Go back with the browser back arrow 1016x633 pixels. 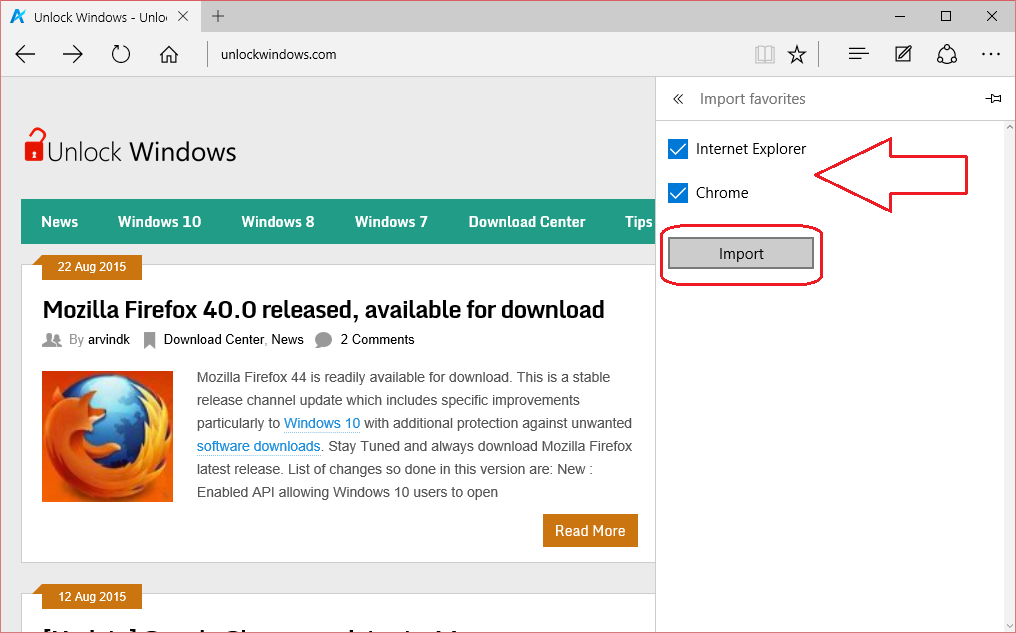click(25, 54)
